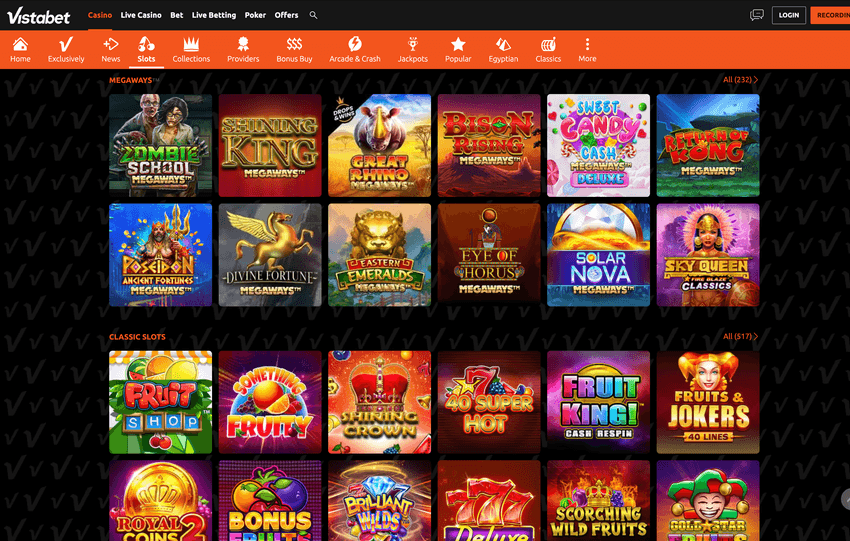Open the live chat icon

click(757, 15)
